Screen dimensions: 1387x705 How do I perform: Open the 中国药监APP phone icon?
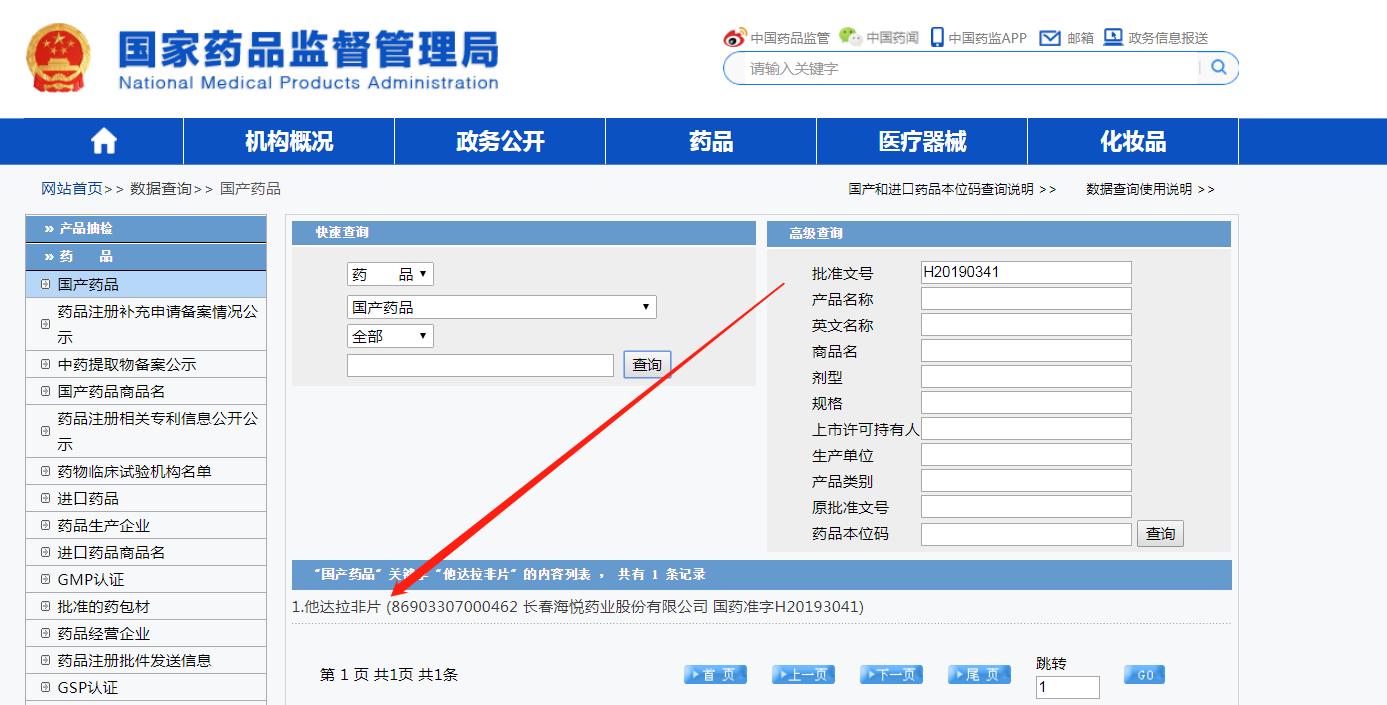pyautogui.click(x=935, y=36)
